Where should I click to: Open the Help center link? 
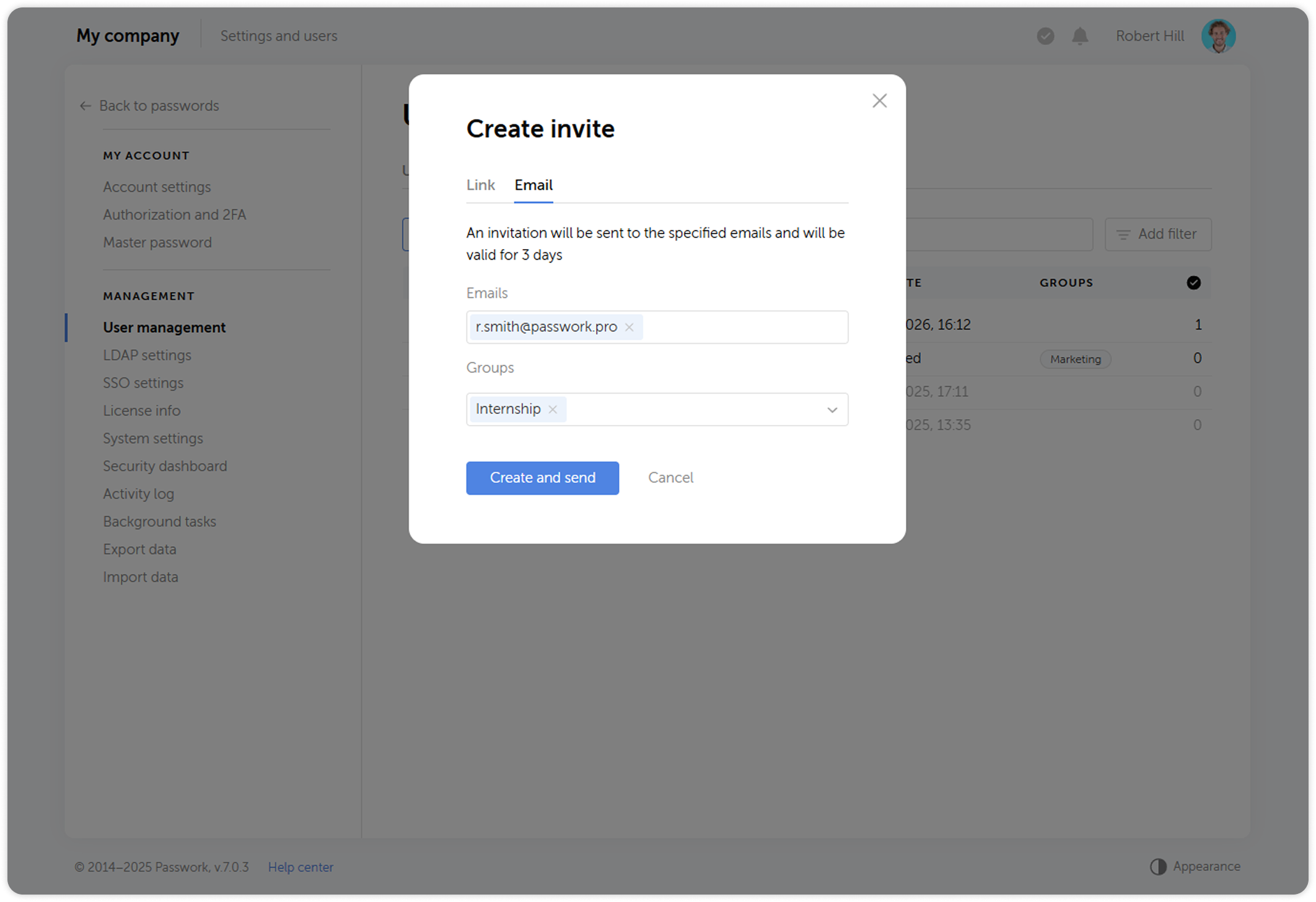tap(300, 867)
